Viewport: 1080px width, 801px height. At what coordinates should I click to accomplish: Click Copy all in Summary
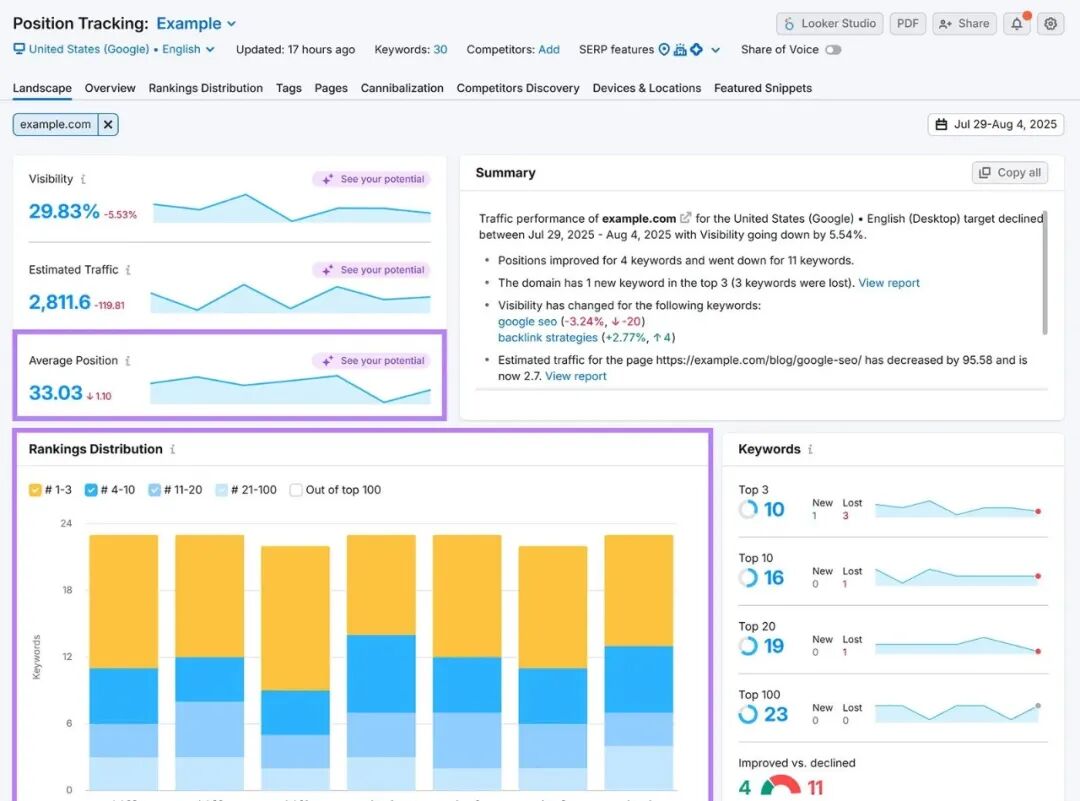point(1010,173)
